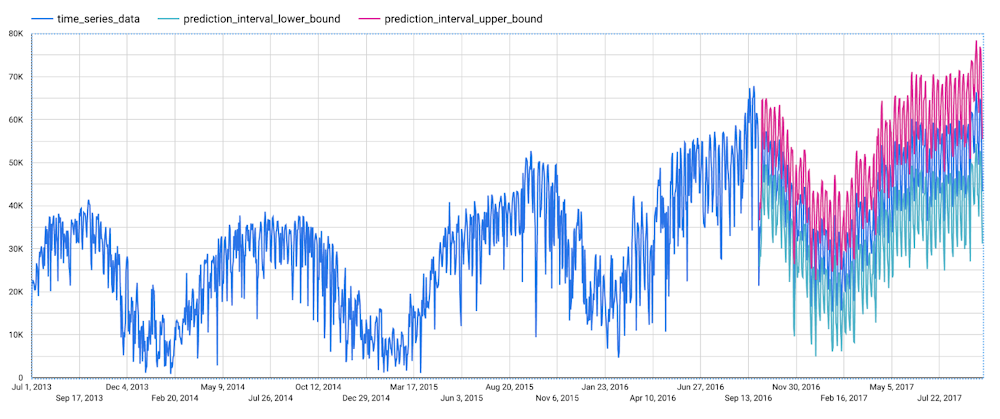The image size is (1000, 419).
Task: Click the Jul 22, 2017 x-axis label
Action: (939, 399)
